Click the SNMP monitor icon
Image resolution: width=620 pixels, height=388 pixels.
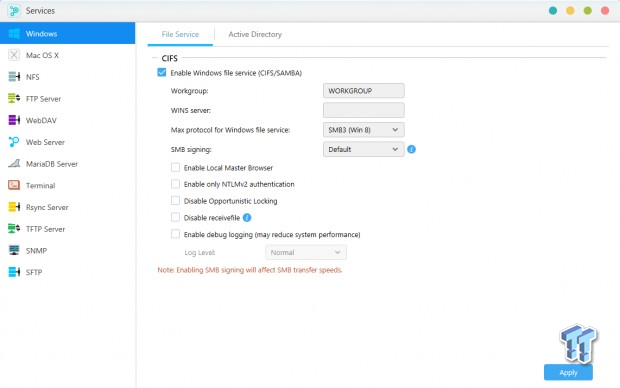14,250
